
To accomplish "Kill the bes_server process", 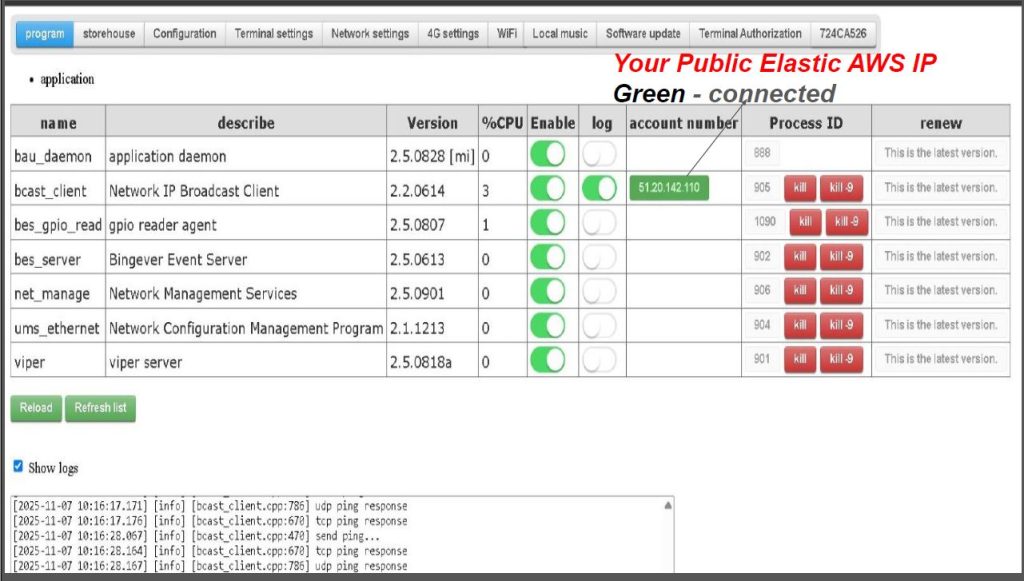I will [x=799, y=257].
